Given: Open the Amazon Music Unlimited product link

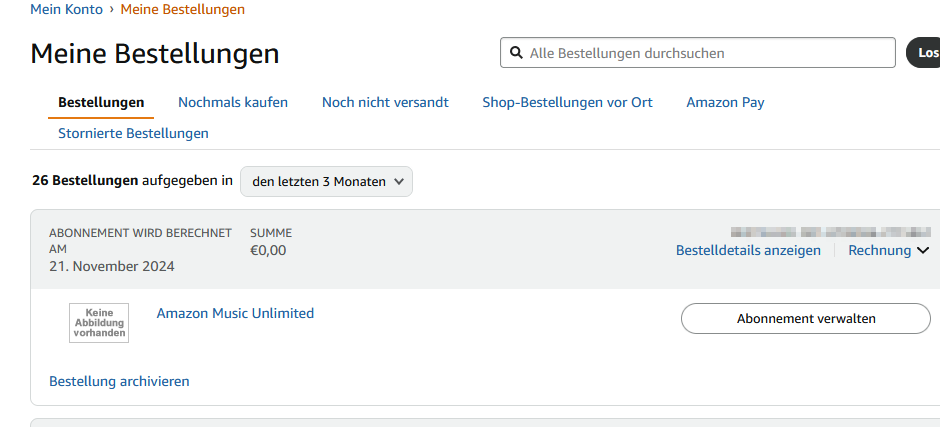Looking at the screenshot, I should pos(235,313).
